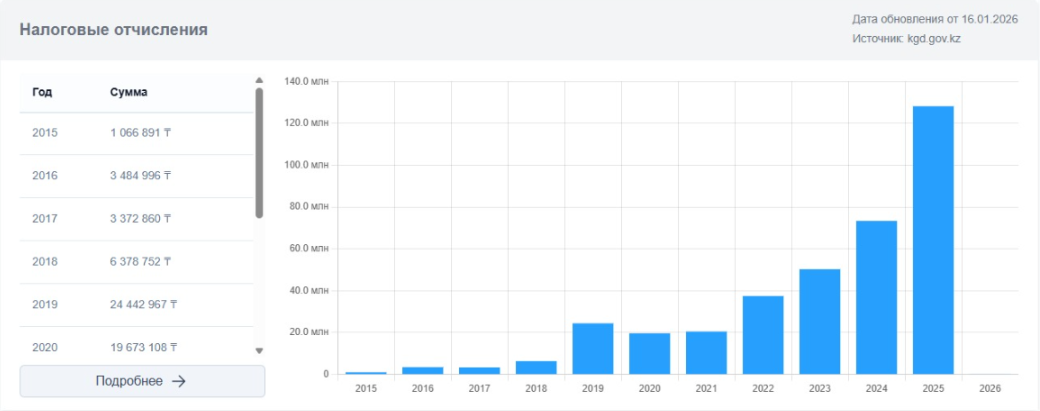Click the Сумма column header
1040x411 pixels.
129,92
